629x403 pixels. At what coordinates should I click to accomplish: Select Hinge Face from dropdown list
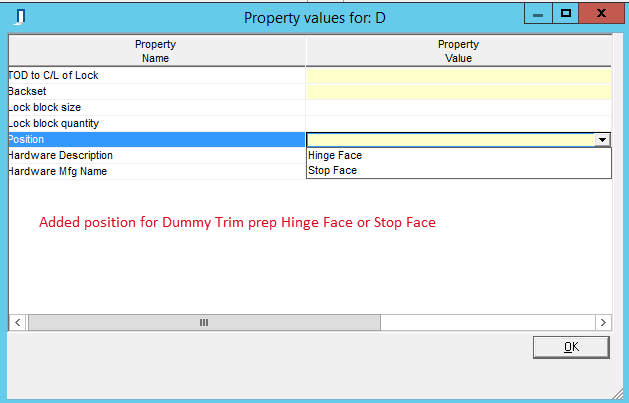point(335,156)
